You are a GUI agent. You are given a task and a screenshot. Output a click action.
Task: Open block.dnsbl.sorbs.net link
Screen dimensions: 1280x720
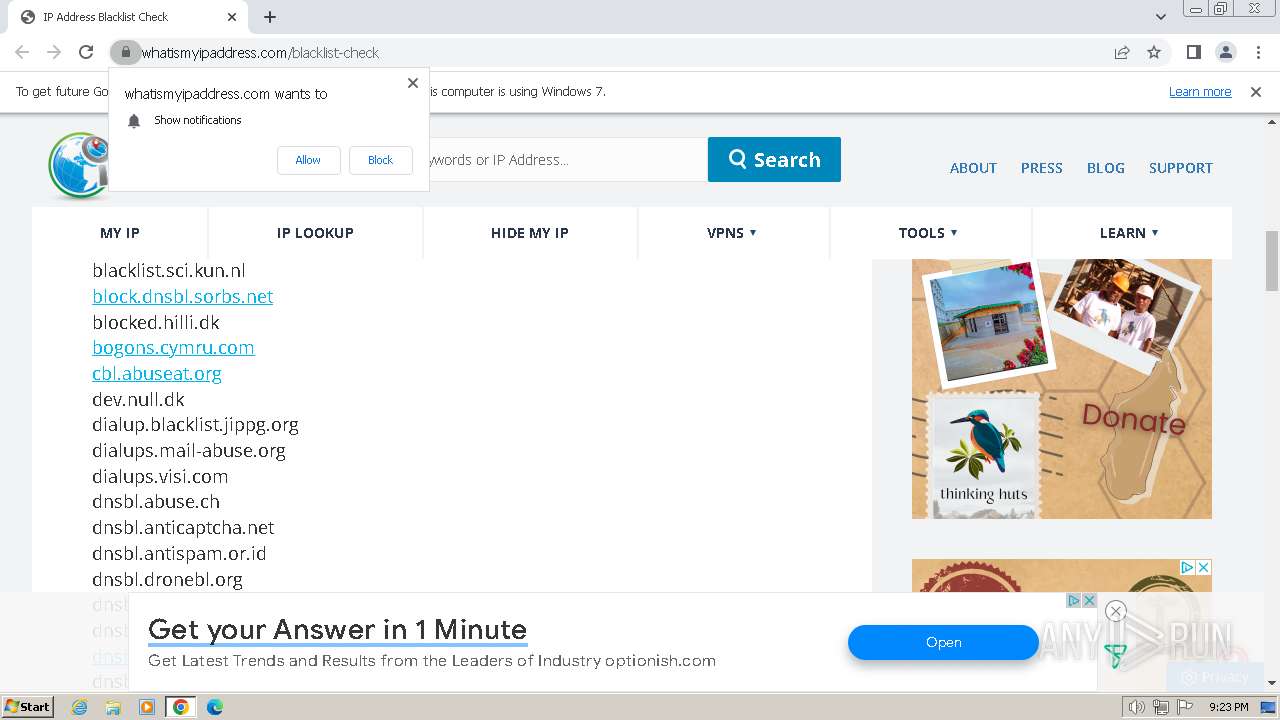(x=182, y=296)
